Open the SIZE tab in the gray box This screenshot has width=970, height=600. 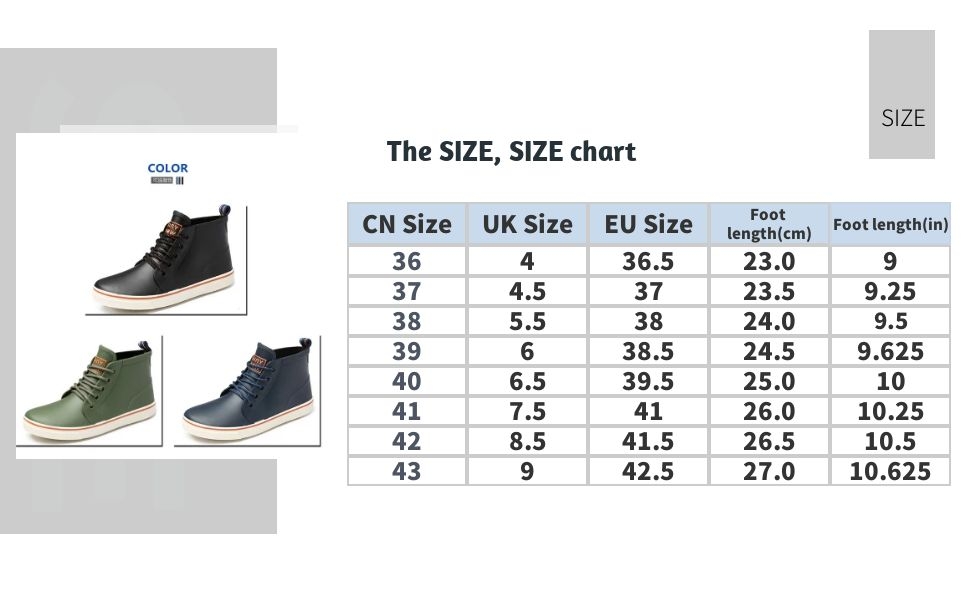click(902, 117)
